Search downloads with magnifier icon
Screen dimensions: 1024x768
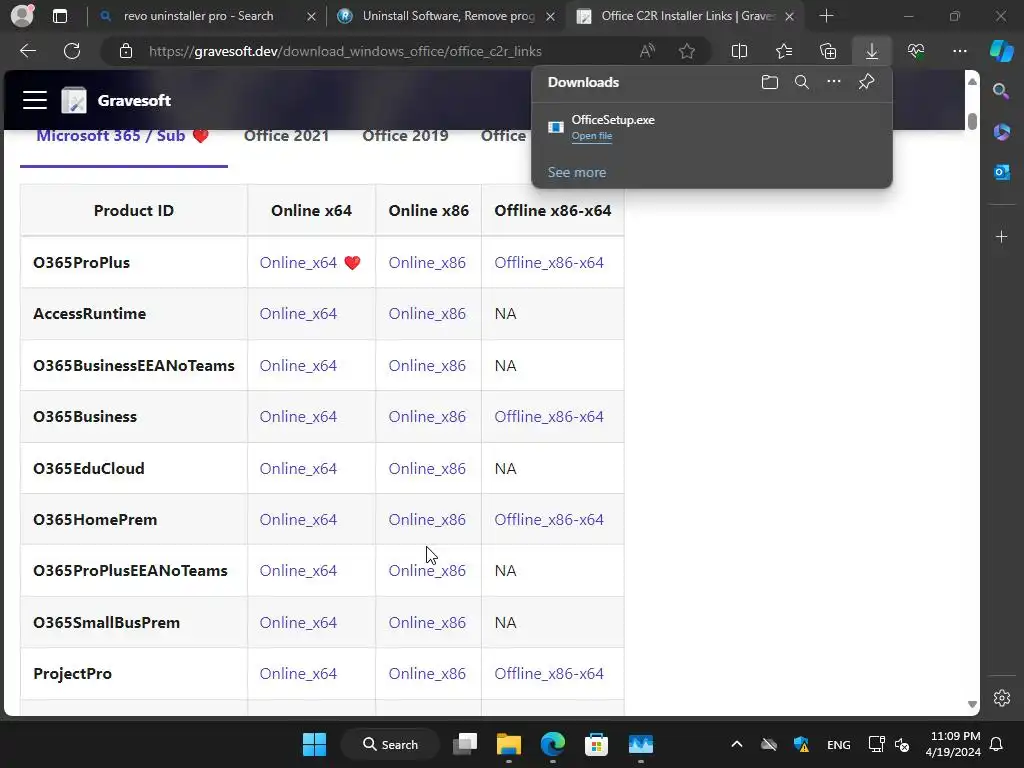802,82
